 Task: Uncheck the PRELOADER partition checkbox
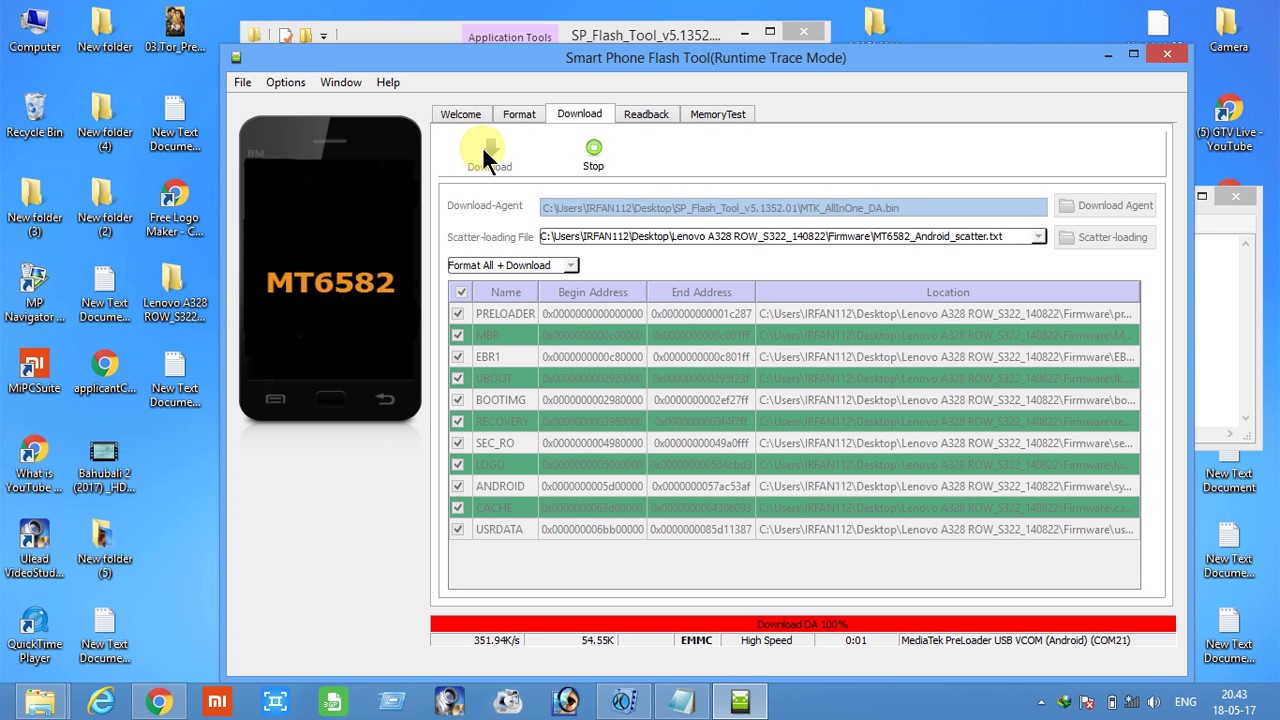pyautogui.click(x=458, y=313)
